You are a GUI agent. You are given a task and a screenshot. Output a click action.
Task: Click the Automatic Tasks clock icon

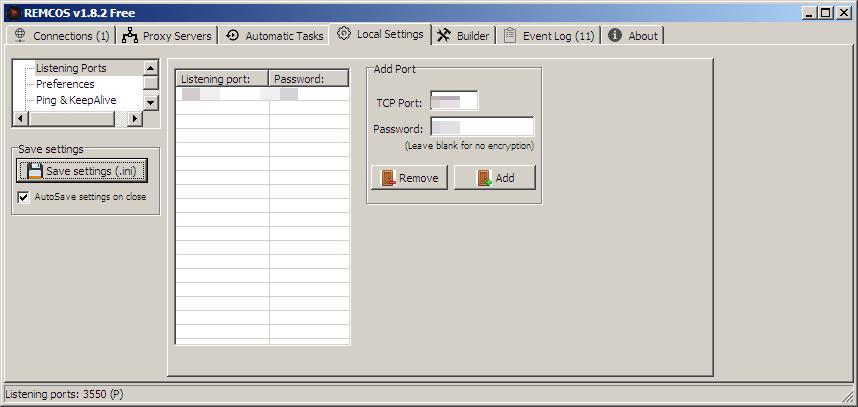233,35
